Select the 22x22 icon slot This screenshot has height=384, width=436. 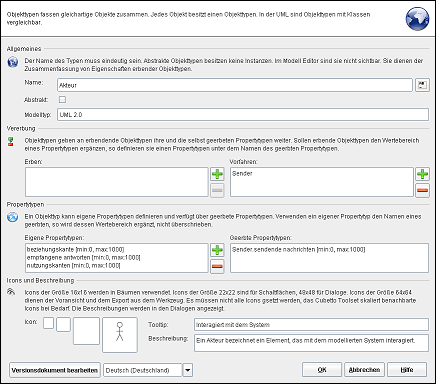pos(63,324)
